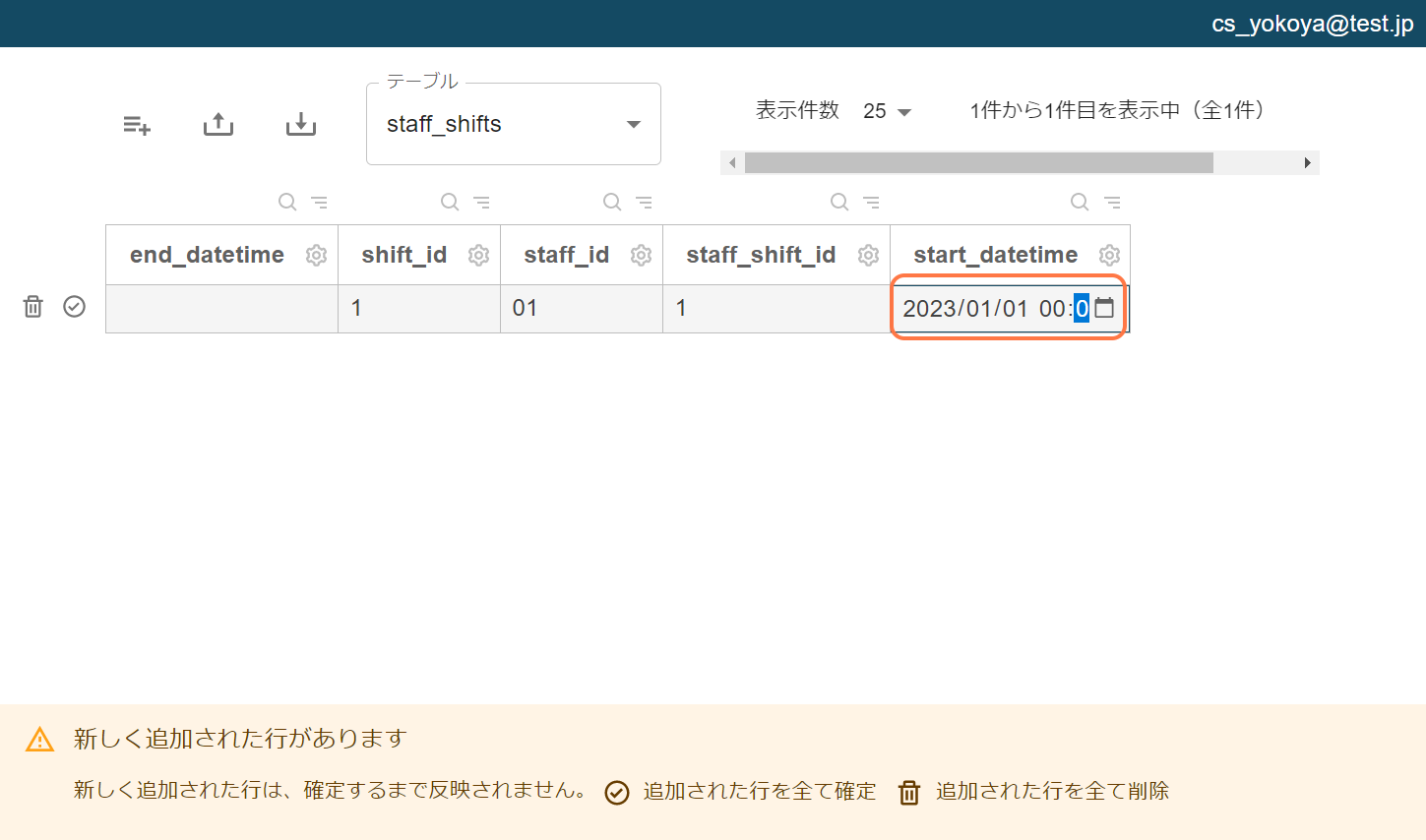Open end_datetime column settings gear
The image size is (1426, 840).
316,255
